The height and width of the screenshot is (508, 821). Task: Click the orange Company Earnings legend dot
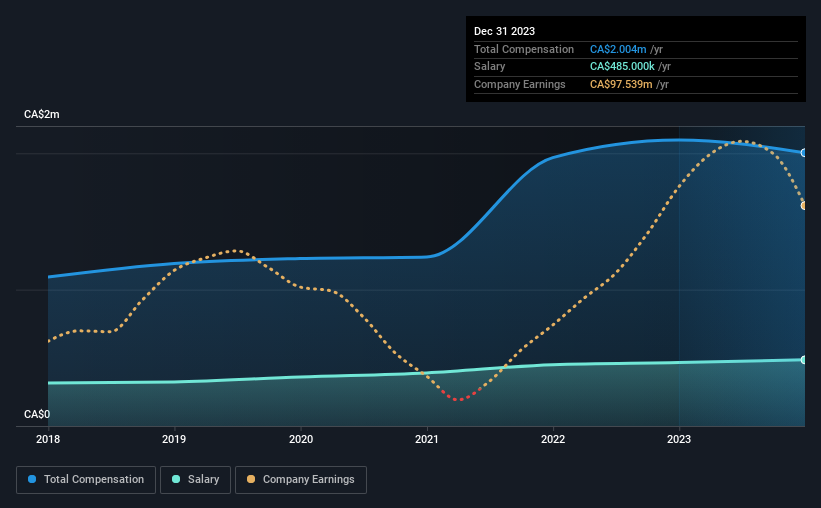tap(251, 479)
